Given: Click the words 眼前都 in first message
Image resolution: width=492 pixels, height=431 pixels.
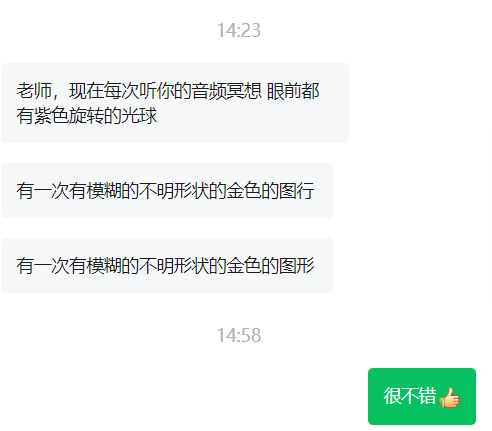Looking at the screenshot, I should coord(293,91).
